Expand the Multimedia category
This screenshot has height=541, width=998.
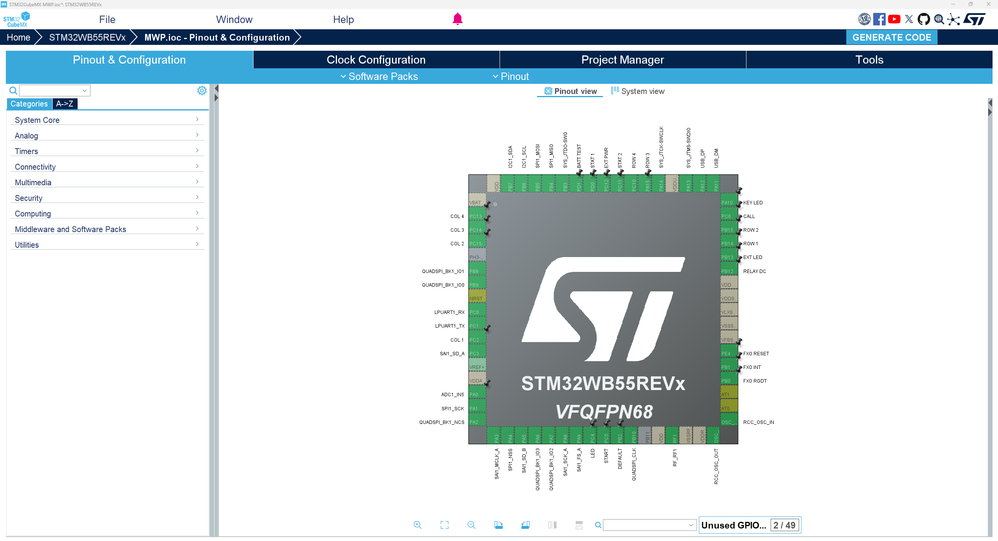tap(107, 182)
